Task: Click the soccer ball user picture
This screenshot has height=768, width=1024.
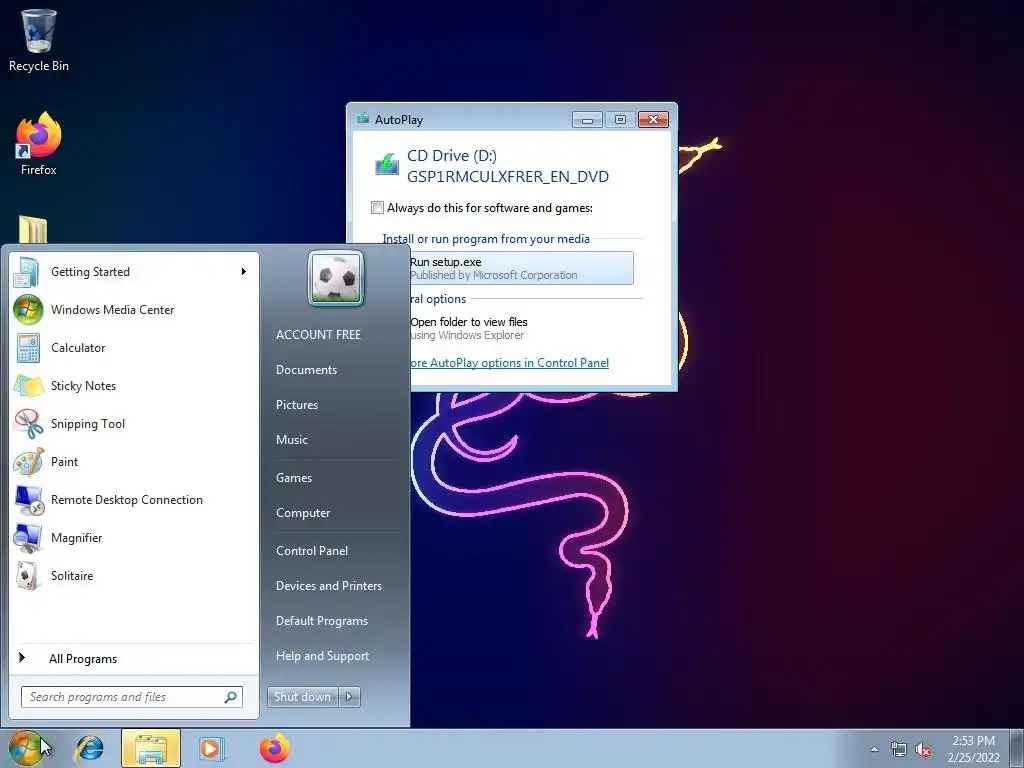Action: [x=336, y=278]
